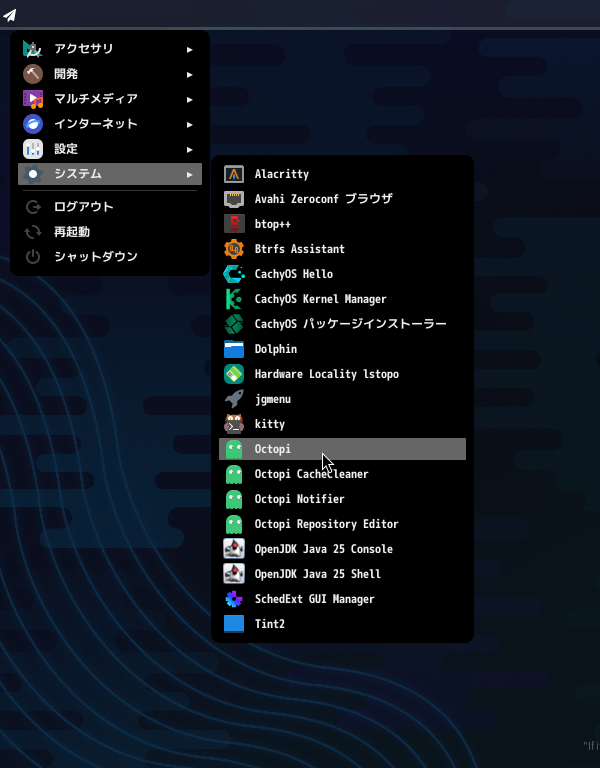
Task: Expand the 設定 submenu arrow
Action: [x=190, y=149]
